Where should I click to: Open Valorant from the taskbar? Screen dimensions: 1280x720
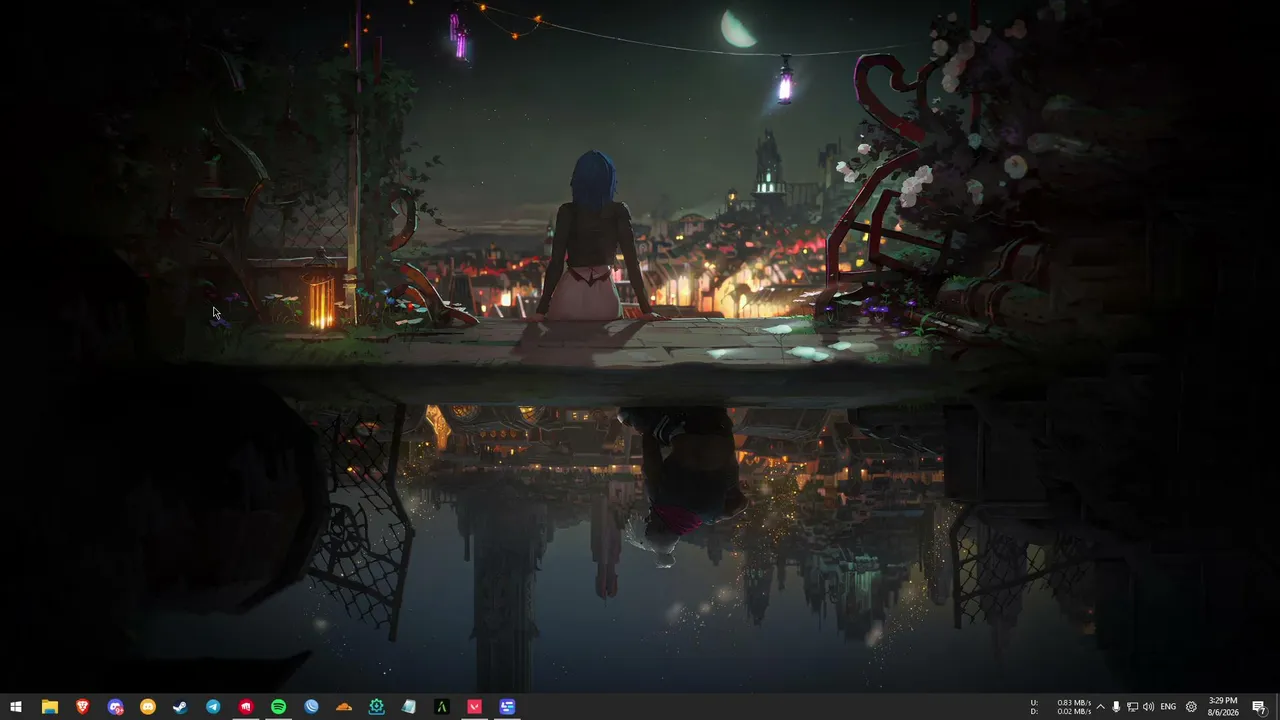[x=475, y=707]
